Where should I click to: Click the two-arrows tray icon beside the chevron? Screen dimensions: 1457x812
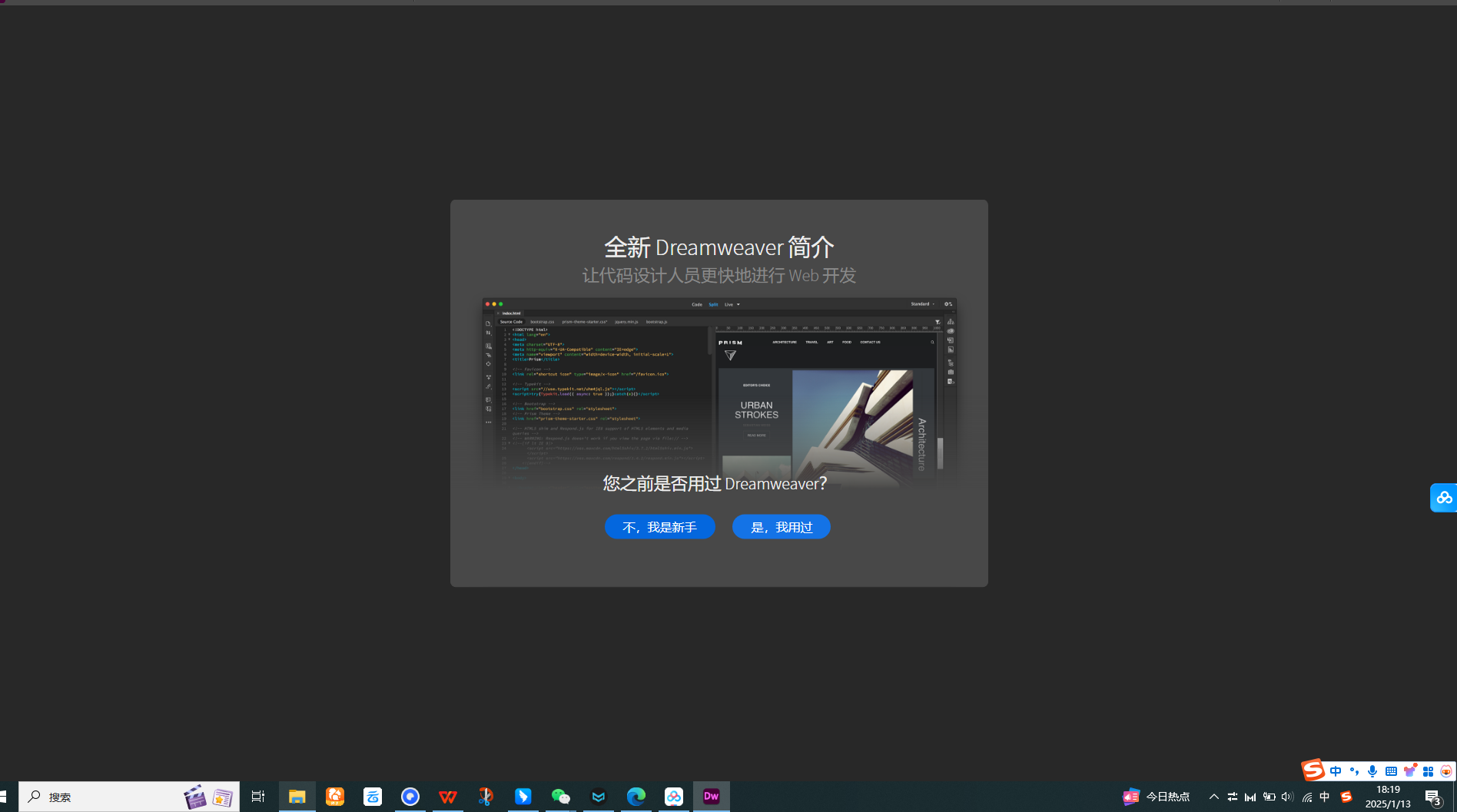coord(1233,797)
